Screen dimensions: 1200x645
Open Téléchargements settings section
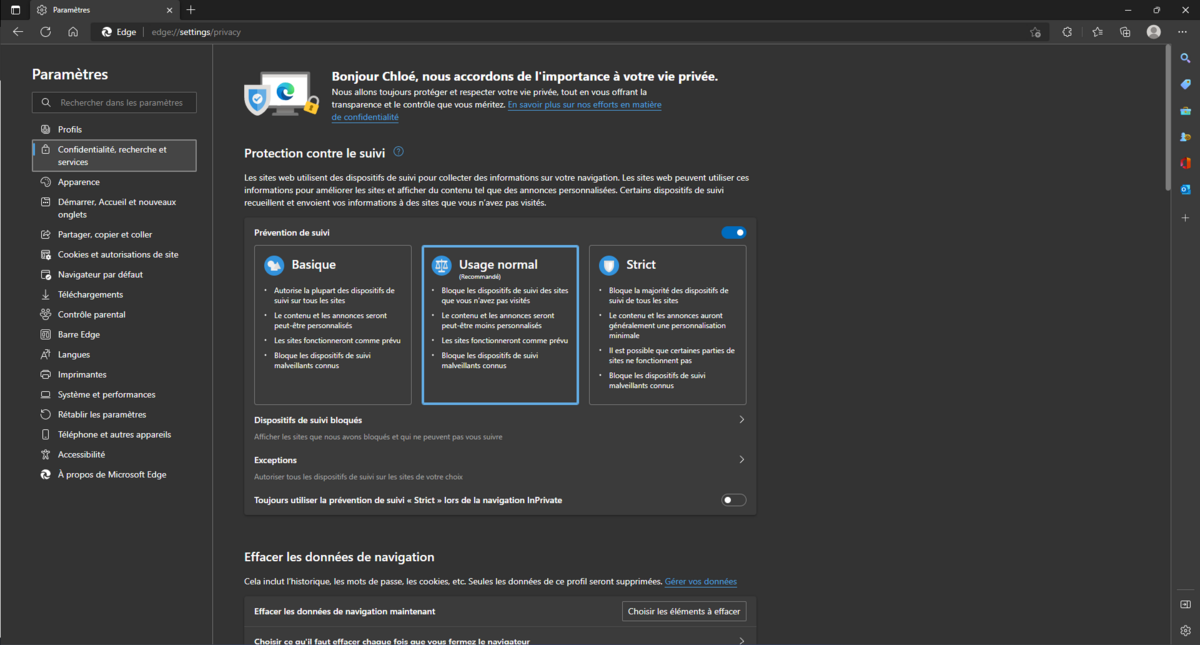point(114,294)
